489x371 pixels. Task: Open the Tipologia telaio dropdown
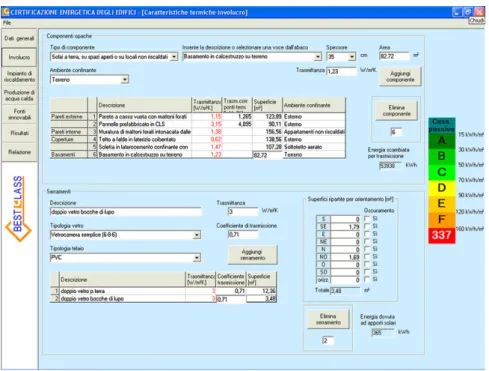click(x=197, y=258)
